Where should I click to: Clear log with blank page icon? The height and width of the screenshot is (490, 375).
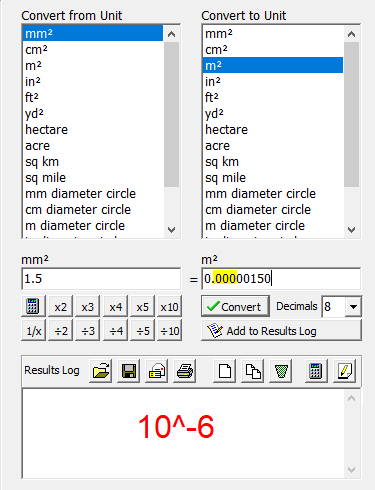[x=224, y=371]
